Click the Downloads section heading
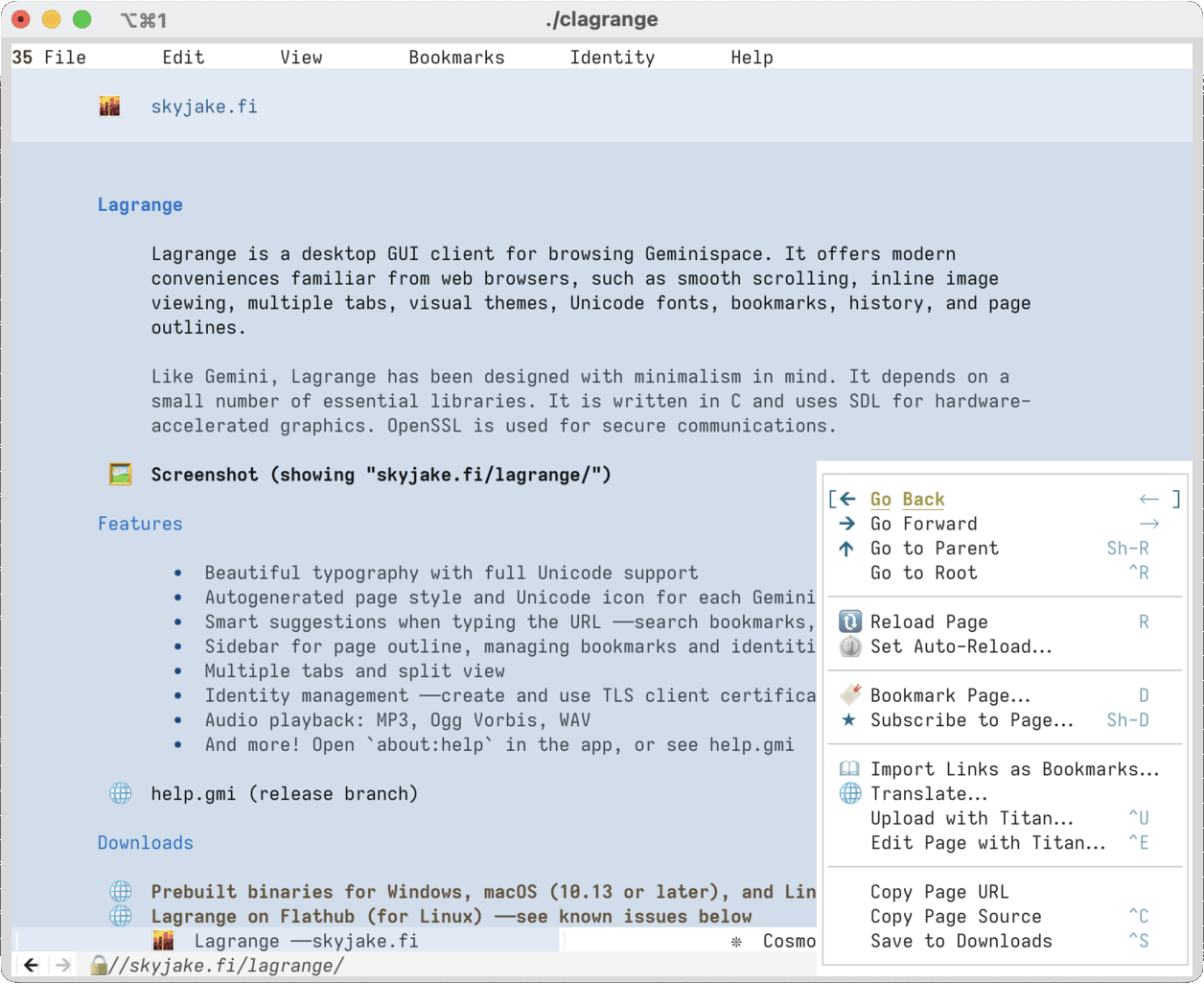 point(146,842)
